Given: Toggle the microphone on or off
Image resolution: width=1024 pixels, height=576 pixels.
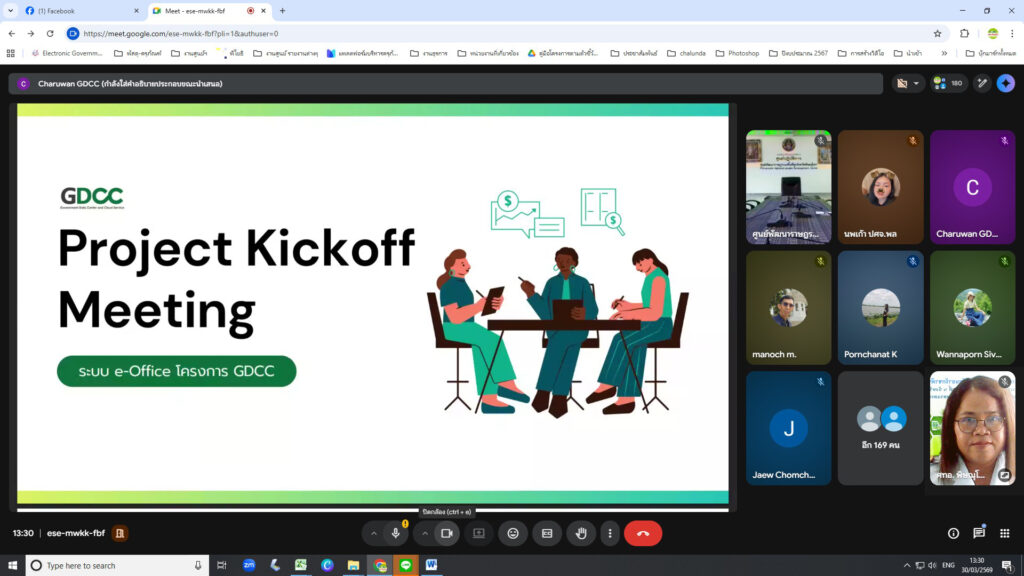Looking at the screenshot, I should [396, 534].
